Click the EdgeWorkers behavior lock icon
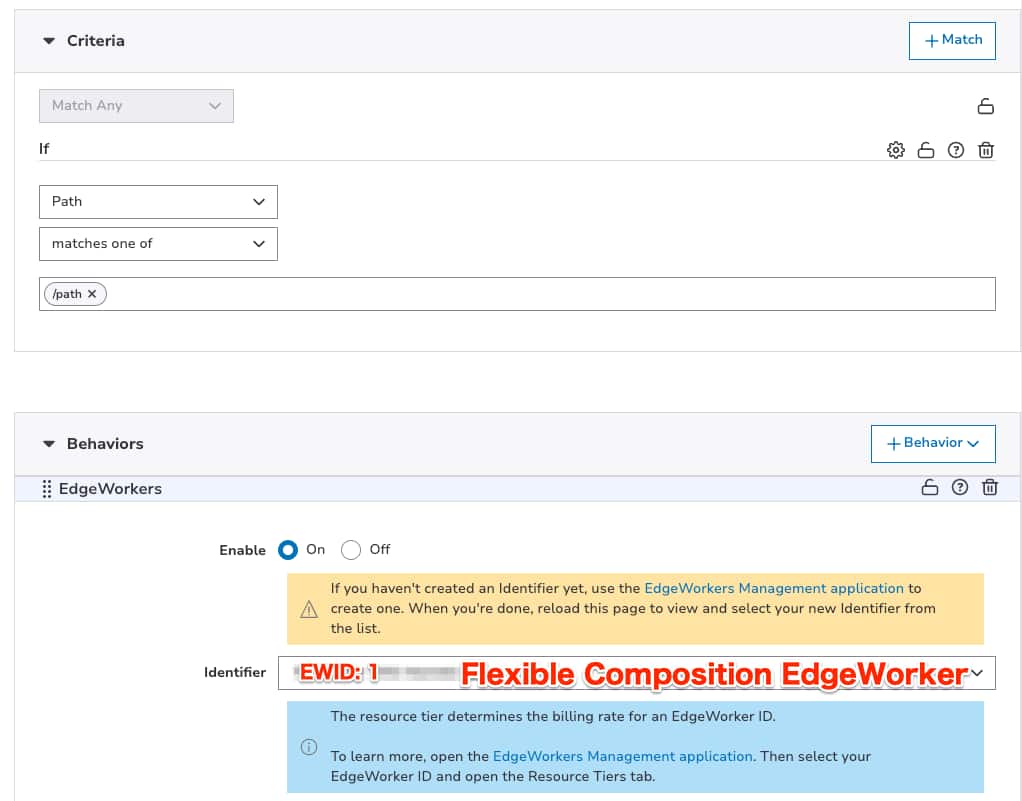 930,488
